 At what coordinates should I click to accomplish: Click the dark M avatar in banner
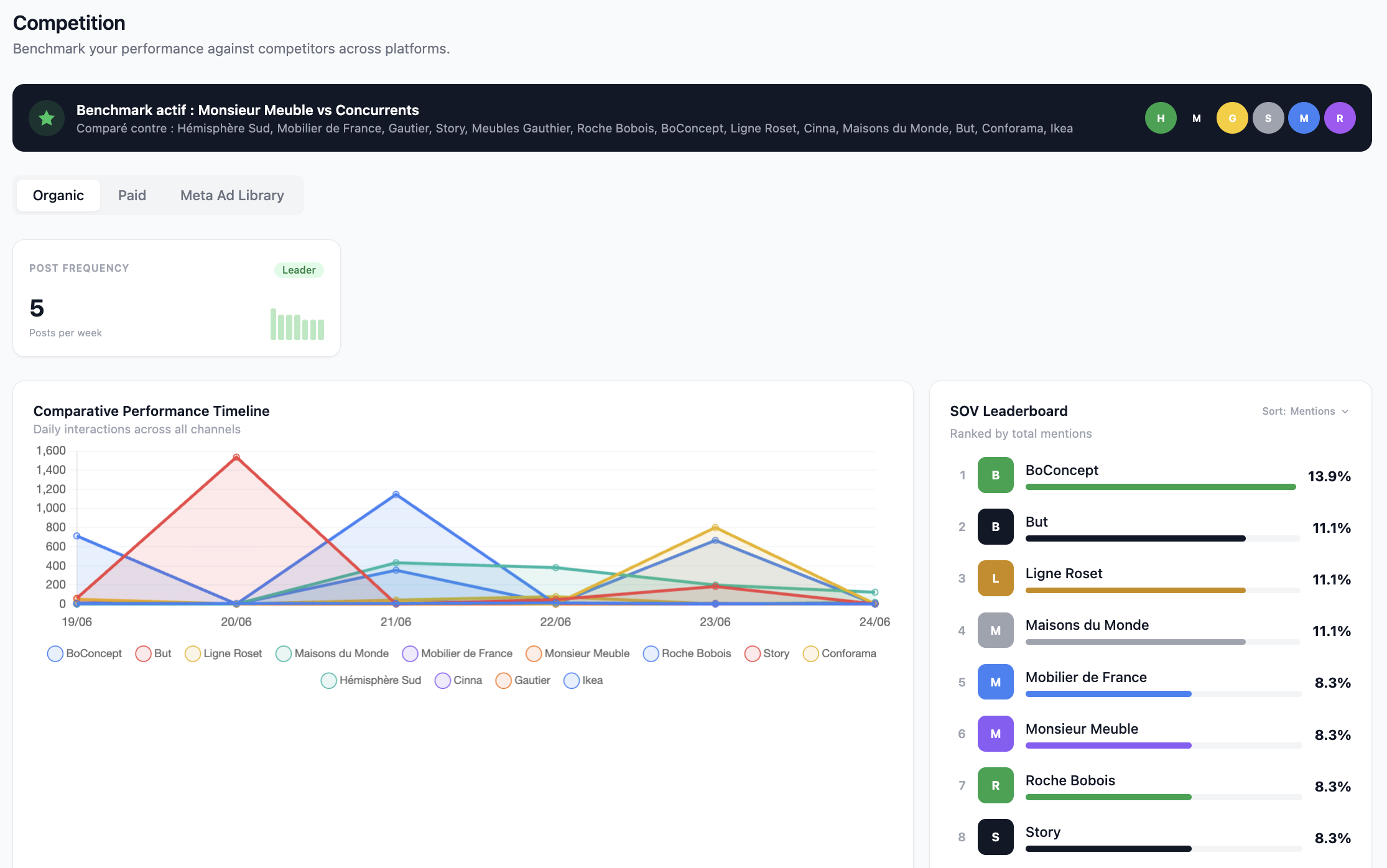tap(1197, 118)
